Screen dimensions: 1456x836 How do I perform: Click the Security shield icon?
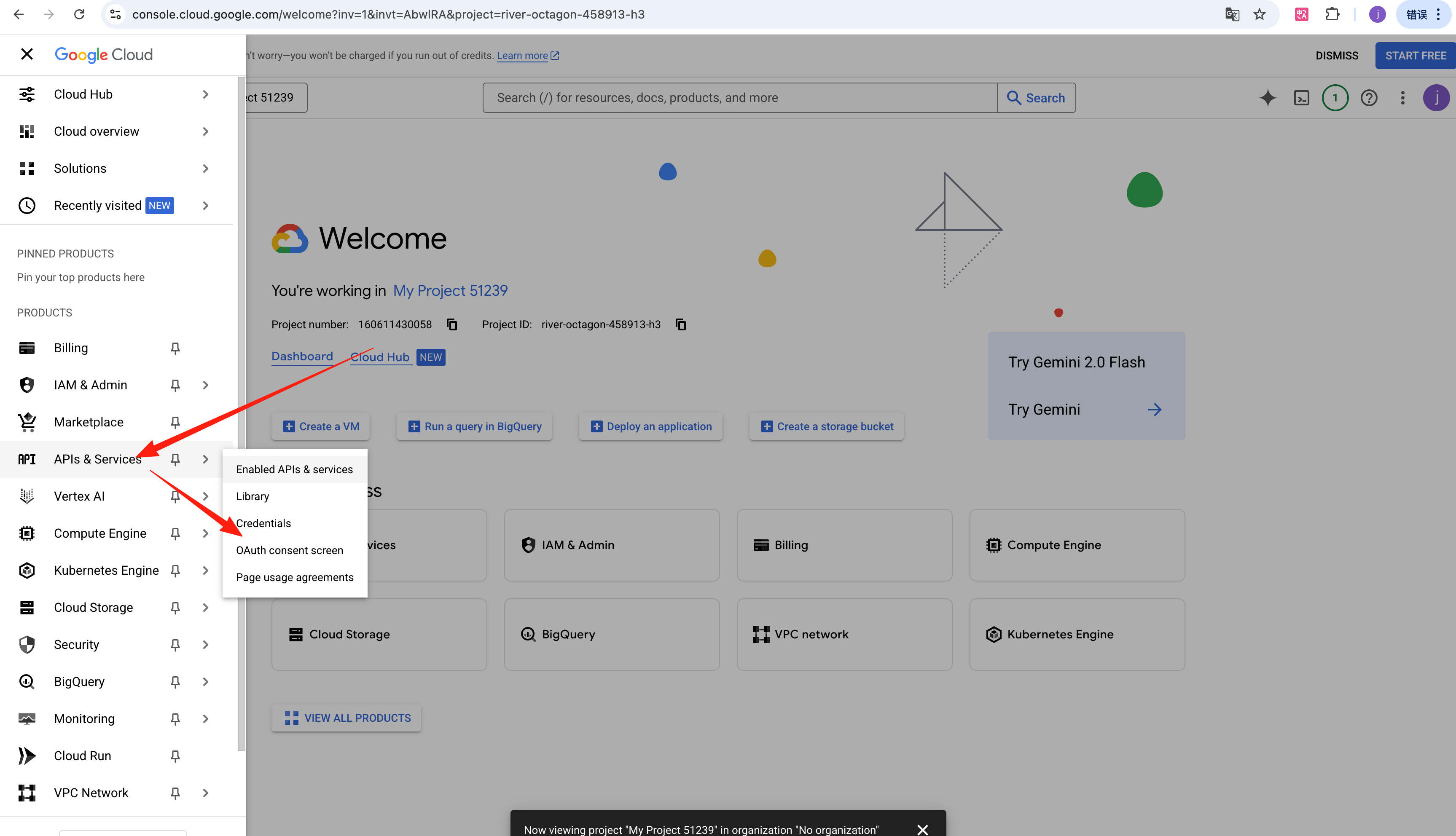coord(27,645)
